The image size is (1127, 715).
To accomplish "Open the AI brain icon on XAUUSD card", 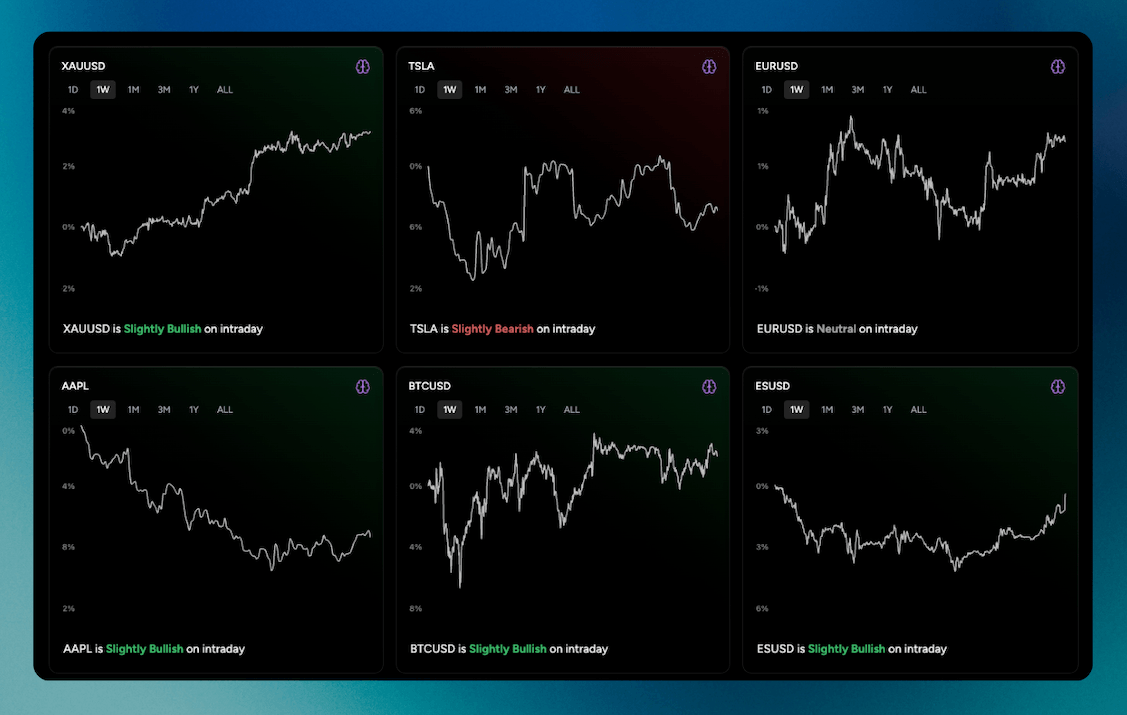I will tap(362, 67).
